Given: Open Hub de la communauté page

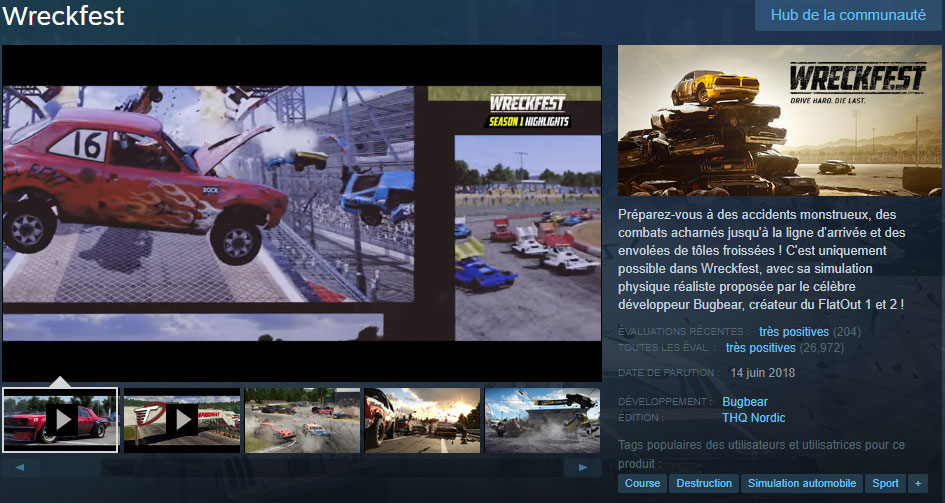Looking at the screenshot, I should pos(848,16).
